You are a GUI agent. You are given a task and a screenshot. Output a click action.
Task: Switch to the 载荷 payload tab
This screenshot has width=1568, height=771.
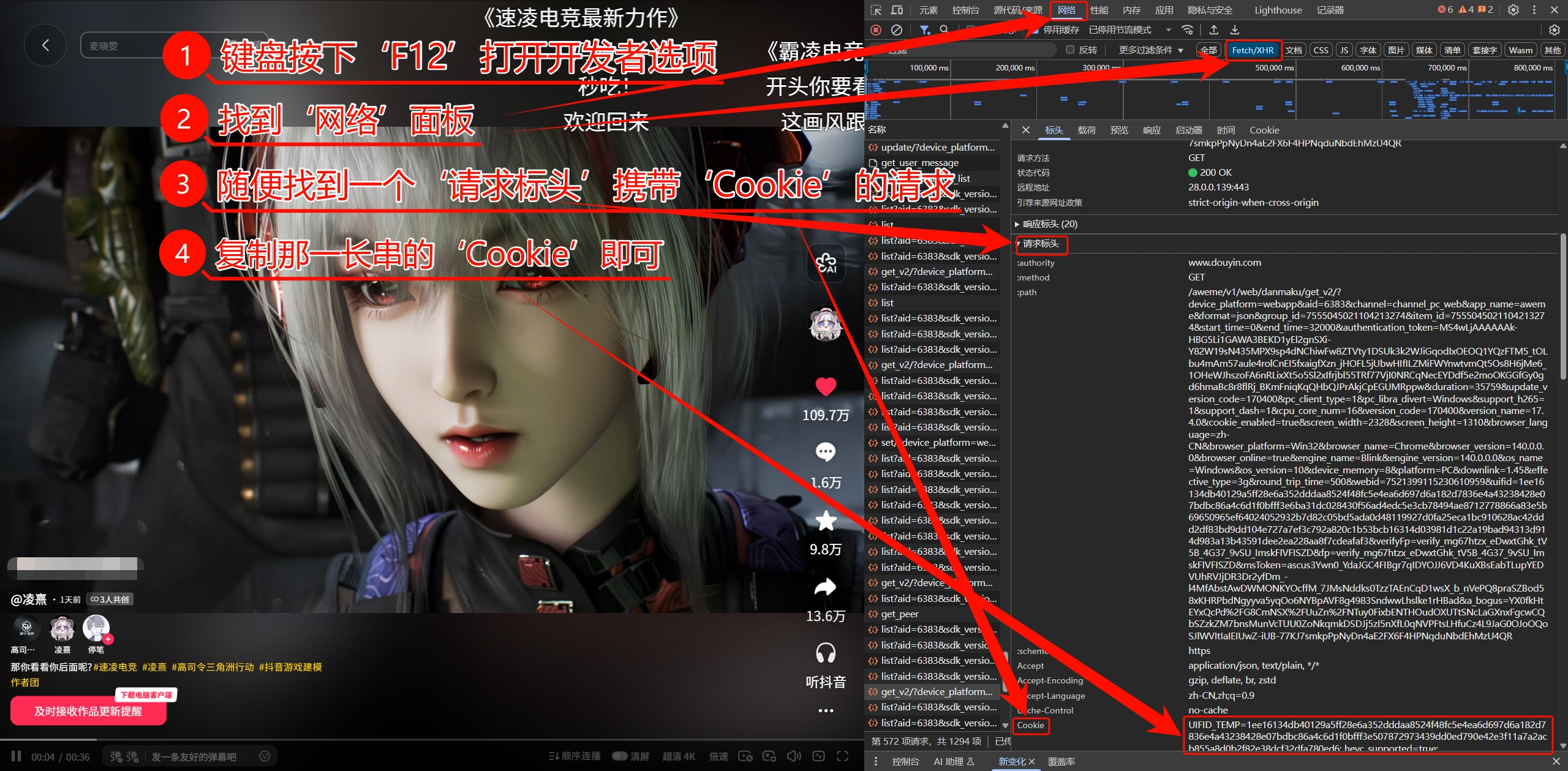pos(1087,130)
